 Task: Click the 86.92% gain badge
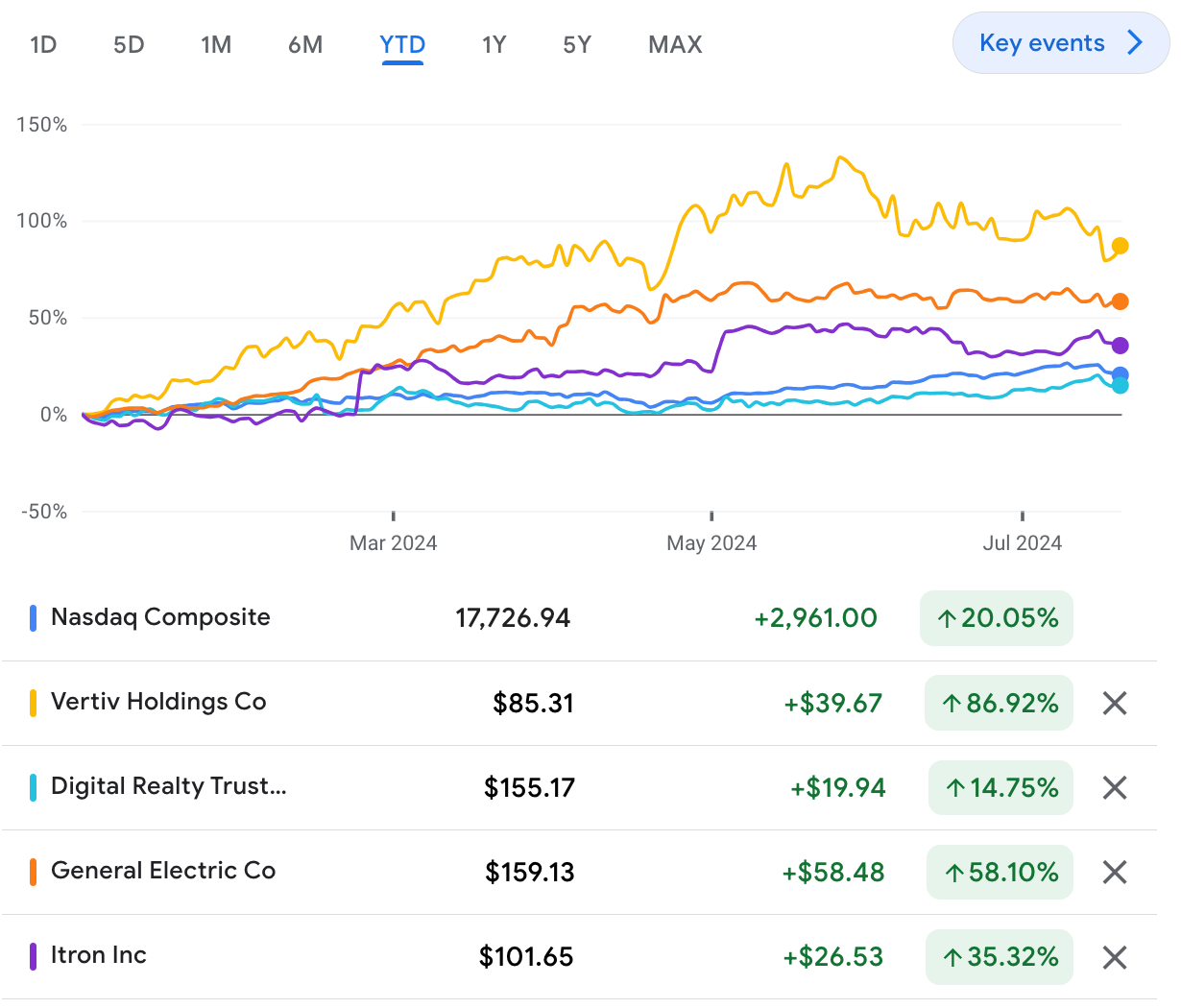tap(999, 703)
